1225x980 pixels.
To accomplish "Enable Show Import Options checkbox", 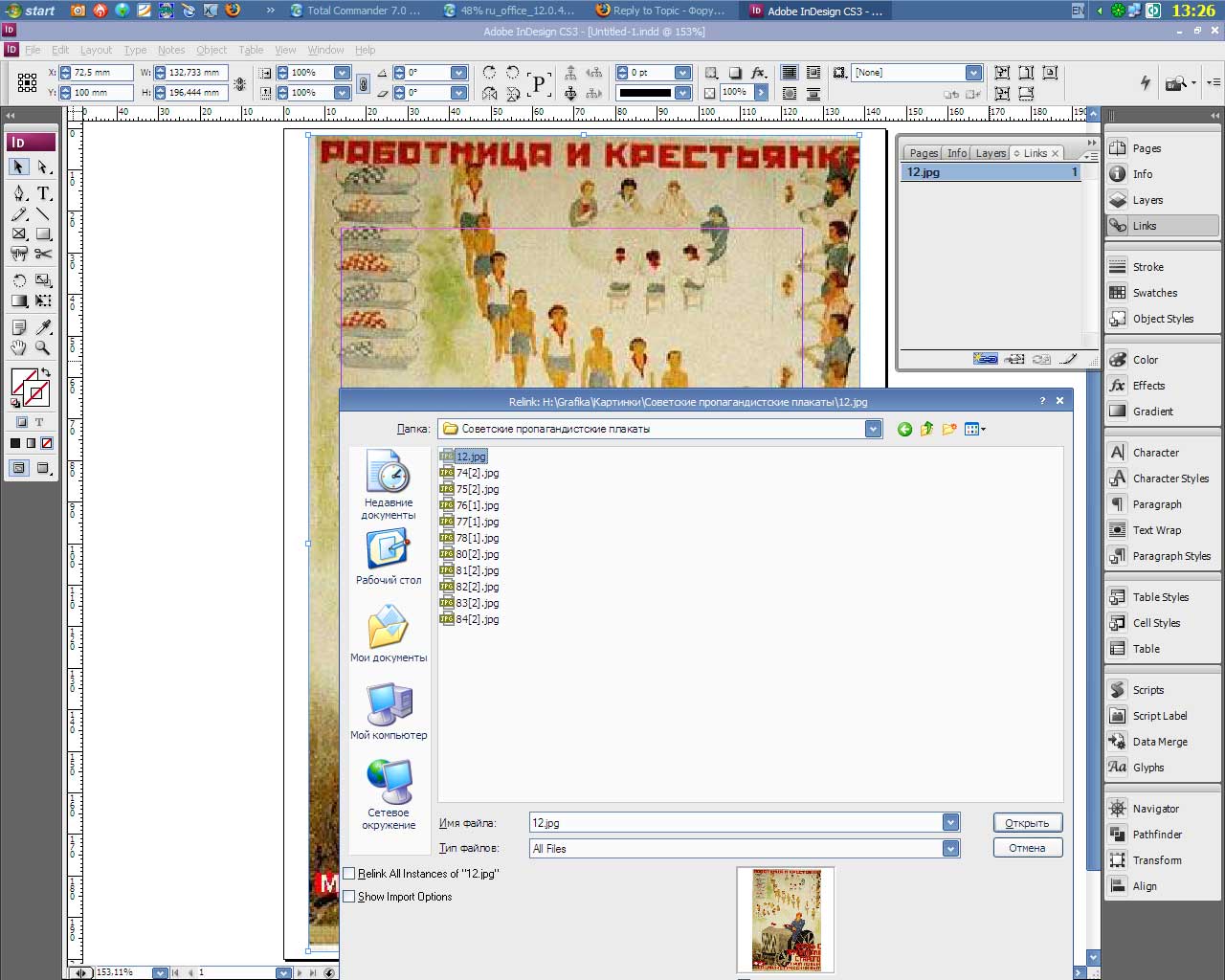I will 349,897.
